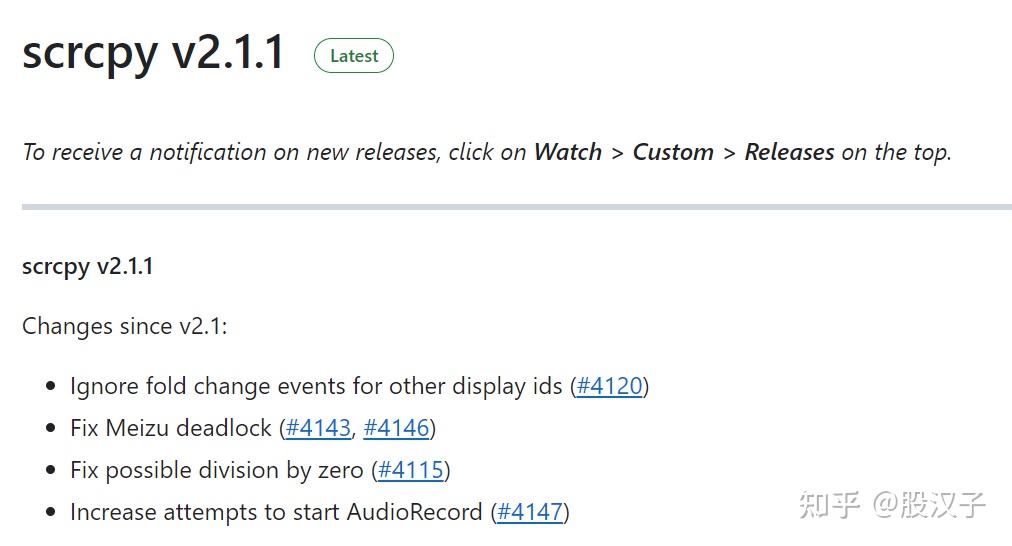Follow the #4146 issue link
This screenshot has width=1012, height=546.
tap(396, 428)
